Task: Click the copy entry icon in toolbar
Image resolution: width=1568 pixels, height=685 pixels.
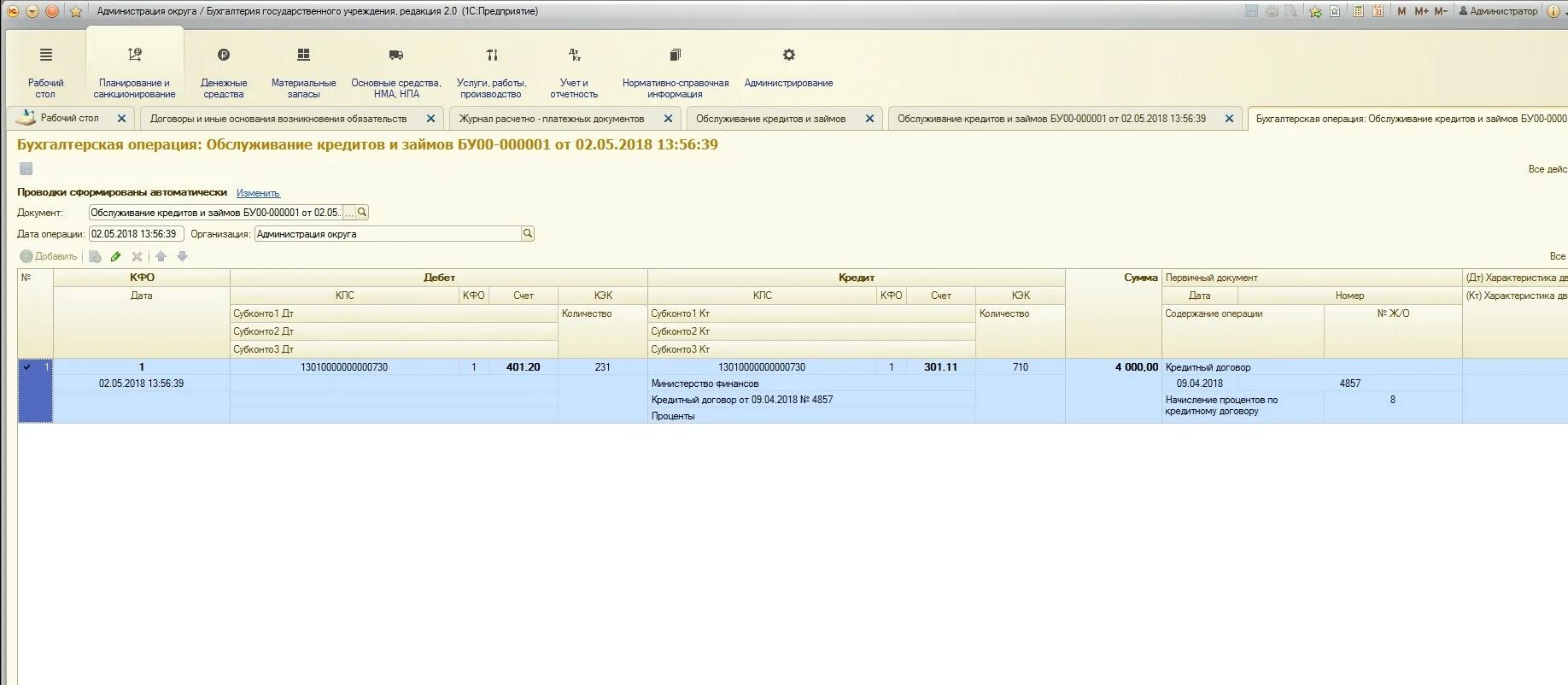Action: 96,256
